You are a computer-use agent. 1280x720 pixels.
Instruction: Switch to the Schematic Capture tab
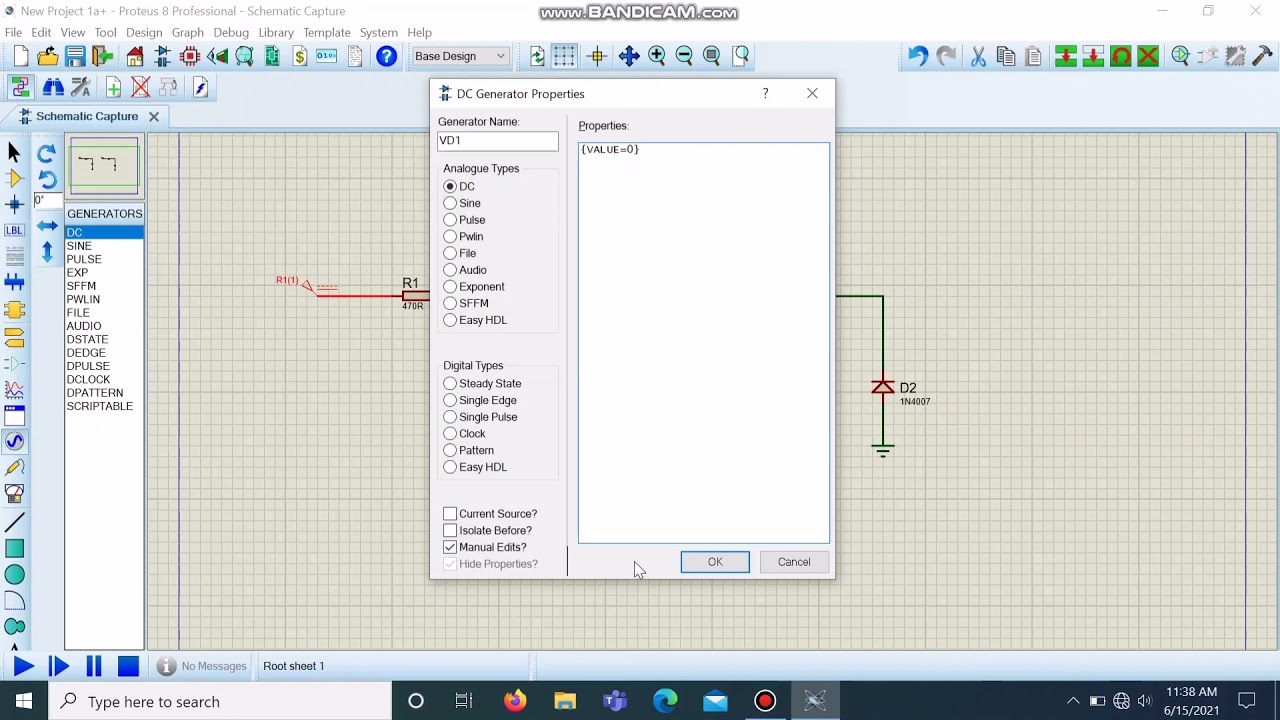87,116
